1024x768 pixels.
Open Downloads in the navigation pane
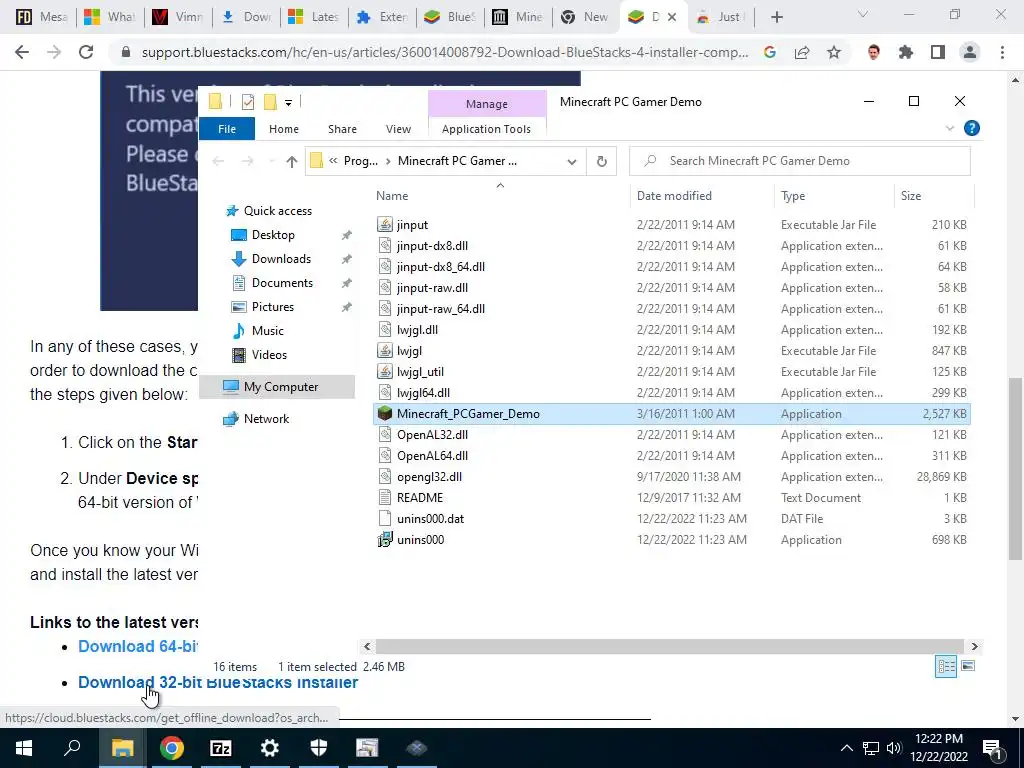pyautogui.click(x=281, y=259)
